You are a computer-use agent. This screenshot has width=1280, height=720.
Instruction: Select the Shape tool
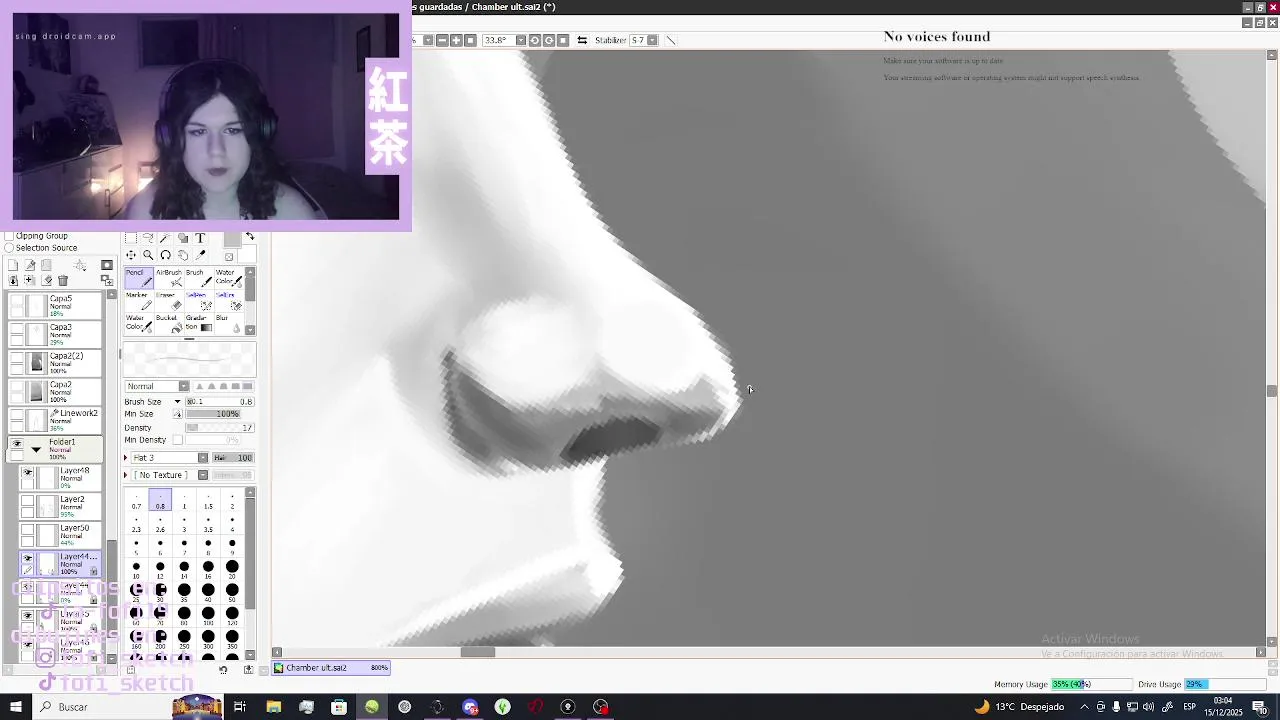click(183, 238)
